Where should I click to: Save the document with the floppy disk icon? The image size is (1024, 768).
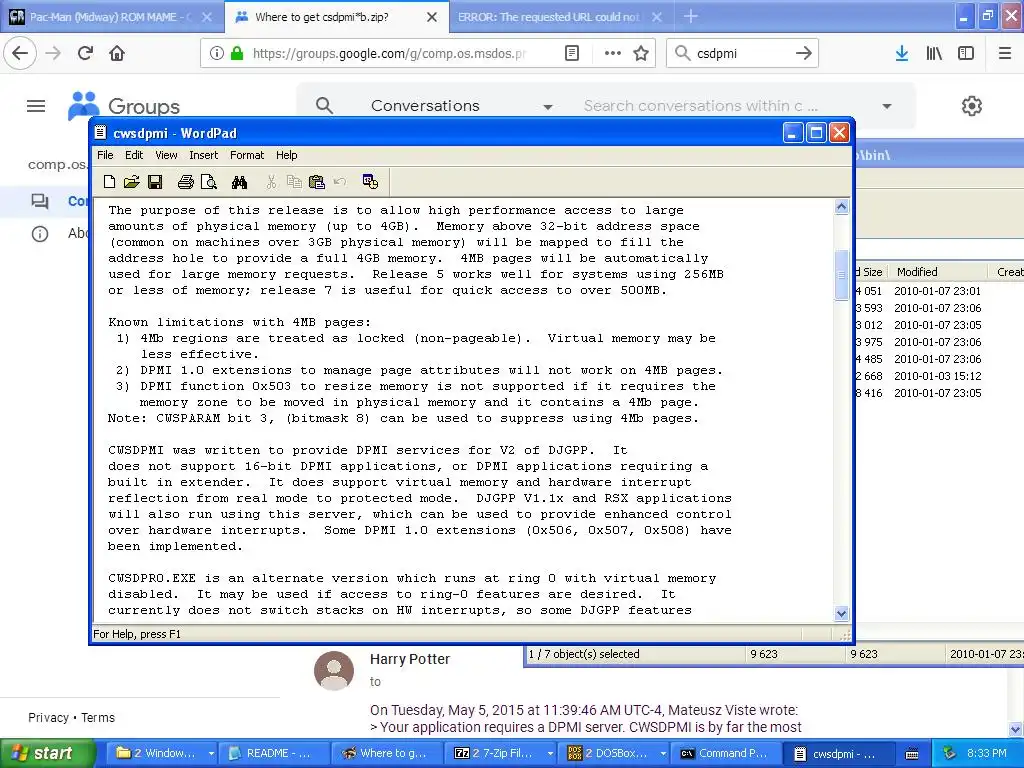click(x=155, y=182)
